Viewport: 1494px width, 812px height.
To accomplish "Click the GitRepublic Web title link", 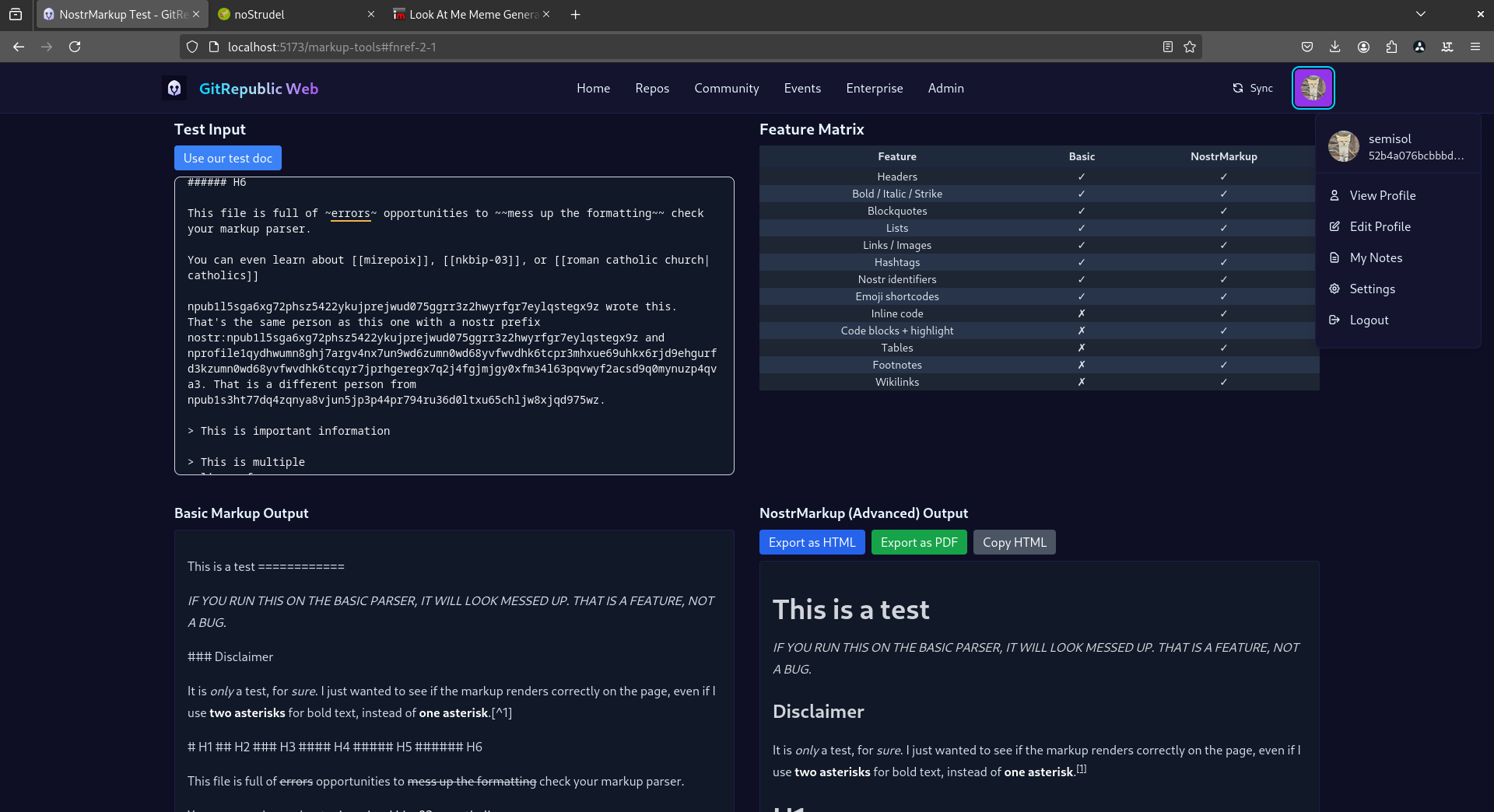I will (258, 89).
